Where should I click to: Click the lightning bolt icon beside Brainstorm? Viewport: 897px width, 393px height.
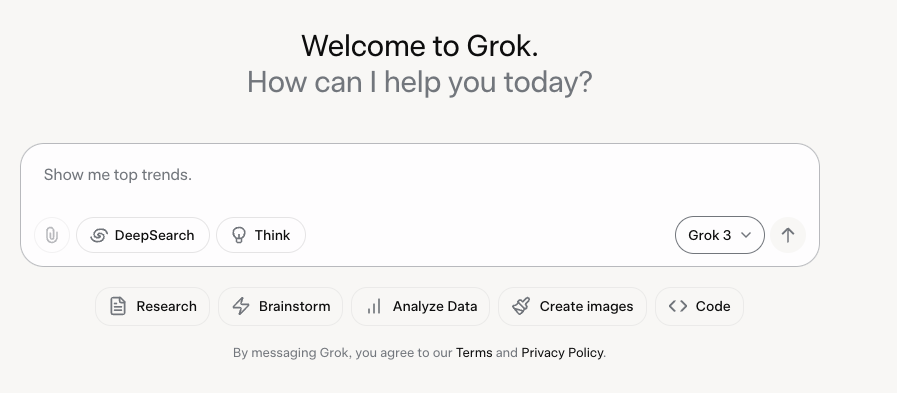241,306
